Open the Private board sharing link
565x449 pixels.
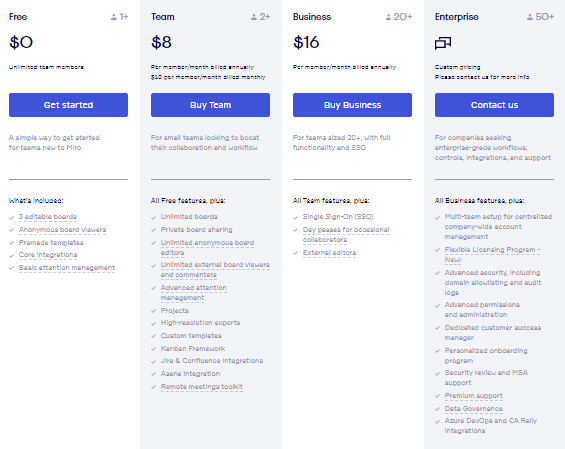click(196, 230)
